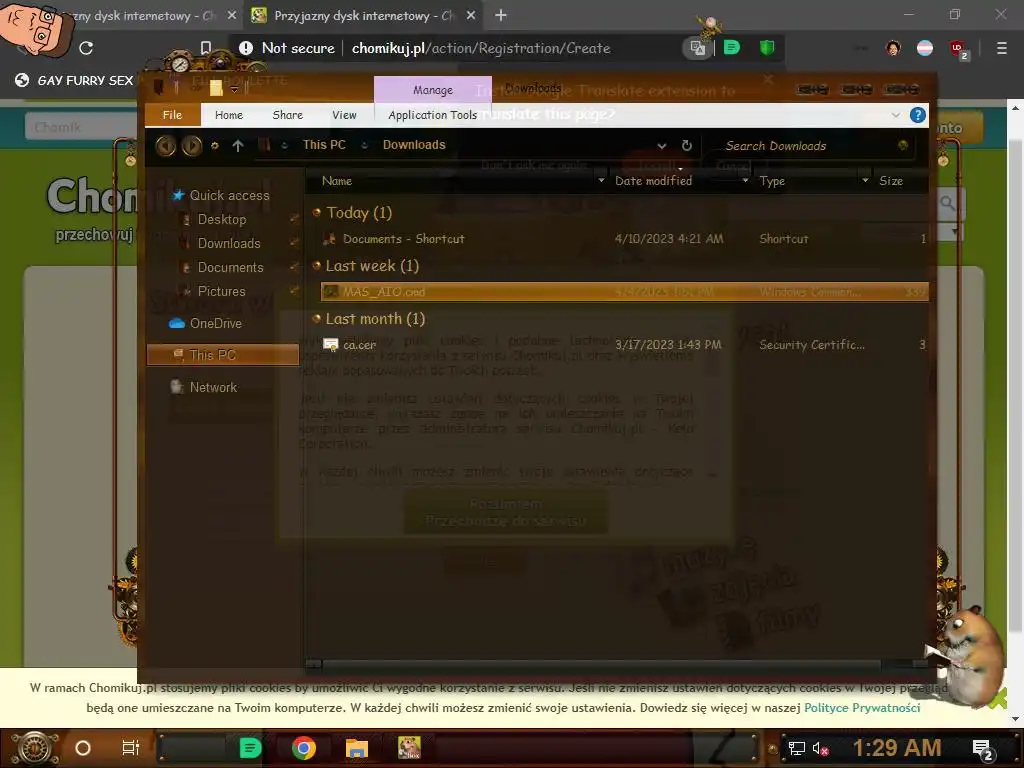Open the Date modified column filter dropdown
The image size is (1024, 768).
tap(745, 181)
